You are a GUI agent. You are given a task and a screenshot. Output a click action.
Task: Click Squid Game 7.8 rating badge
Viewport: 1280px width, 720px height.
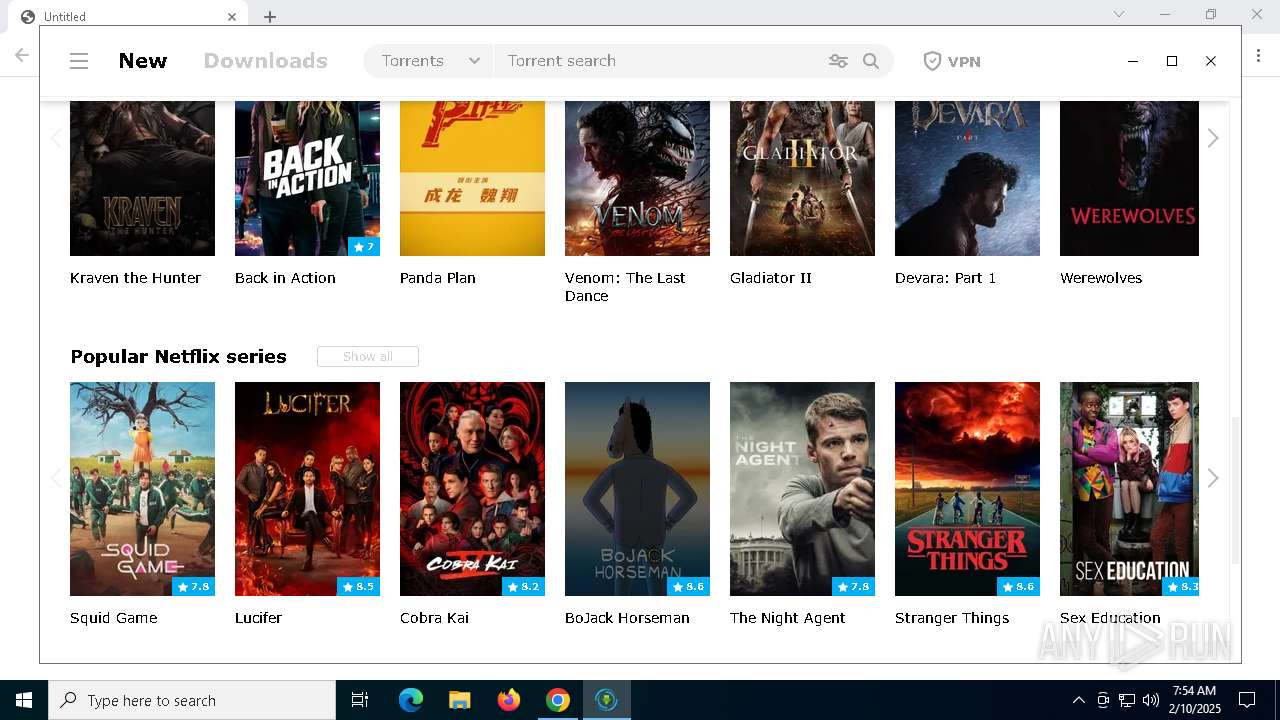pos(193,587)
